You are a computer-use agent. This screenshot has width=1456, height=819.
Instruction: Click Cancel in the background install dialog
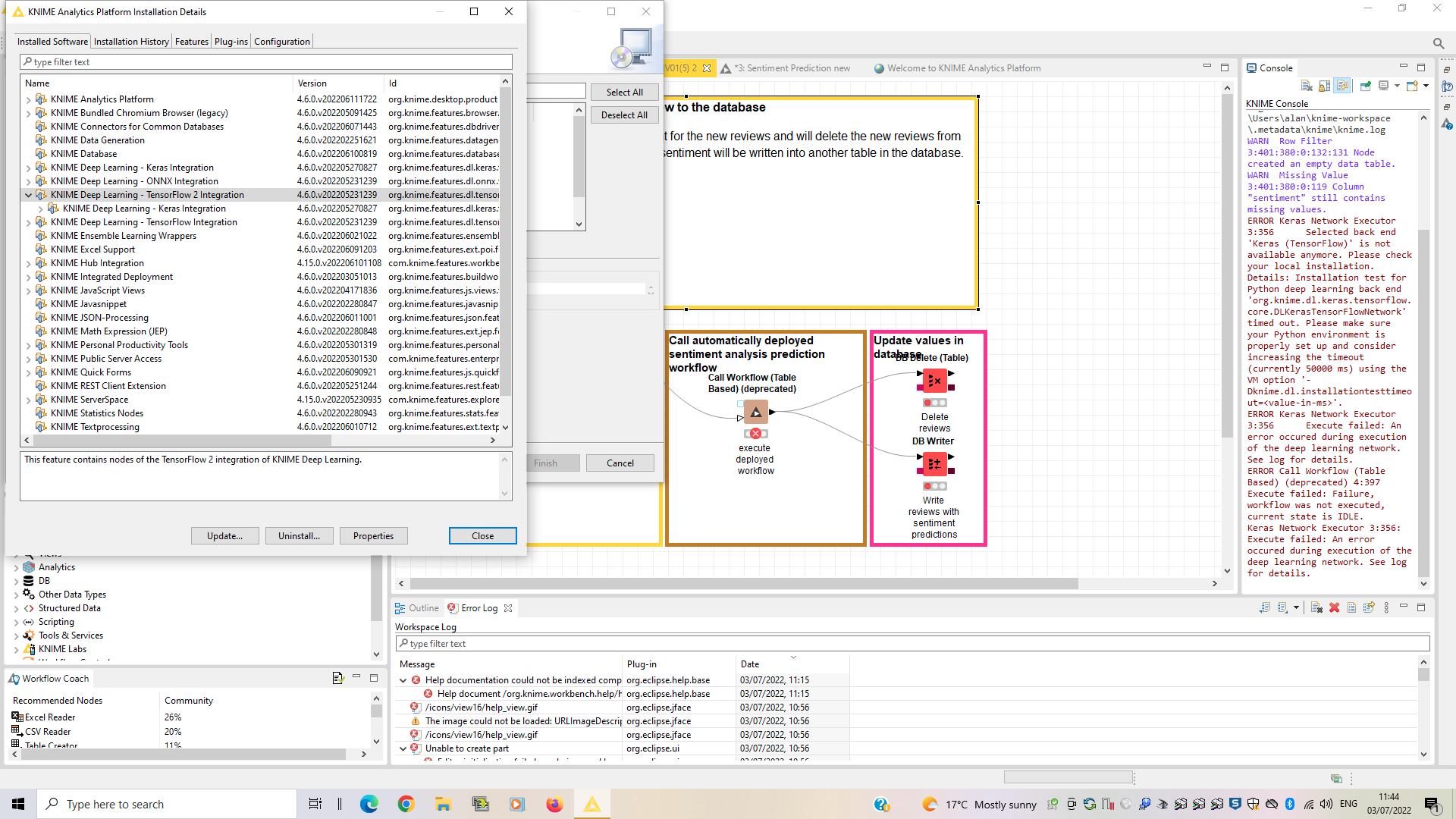(620, 463)
